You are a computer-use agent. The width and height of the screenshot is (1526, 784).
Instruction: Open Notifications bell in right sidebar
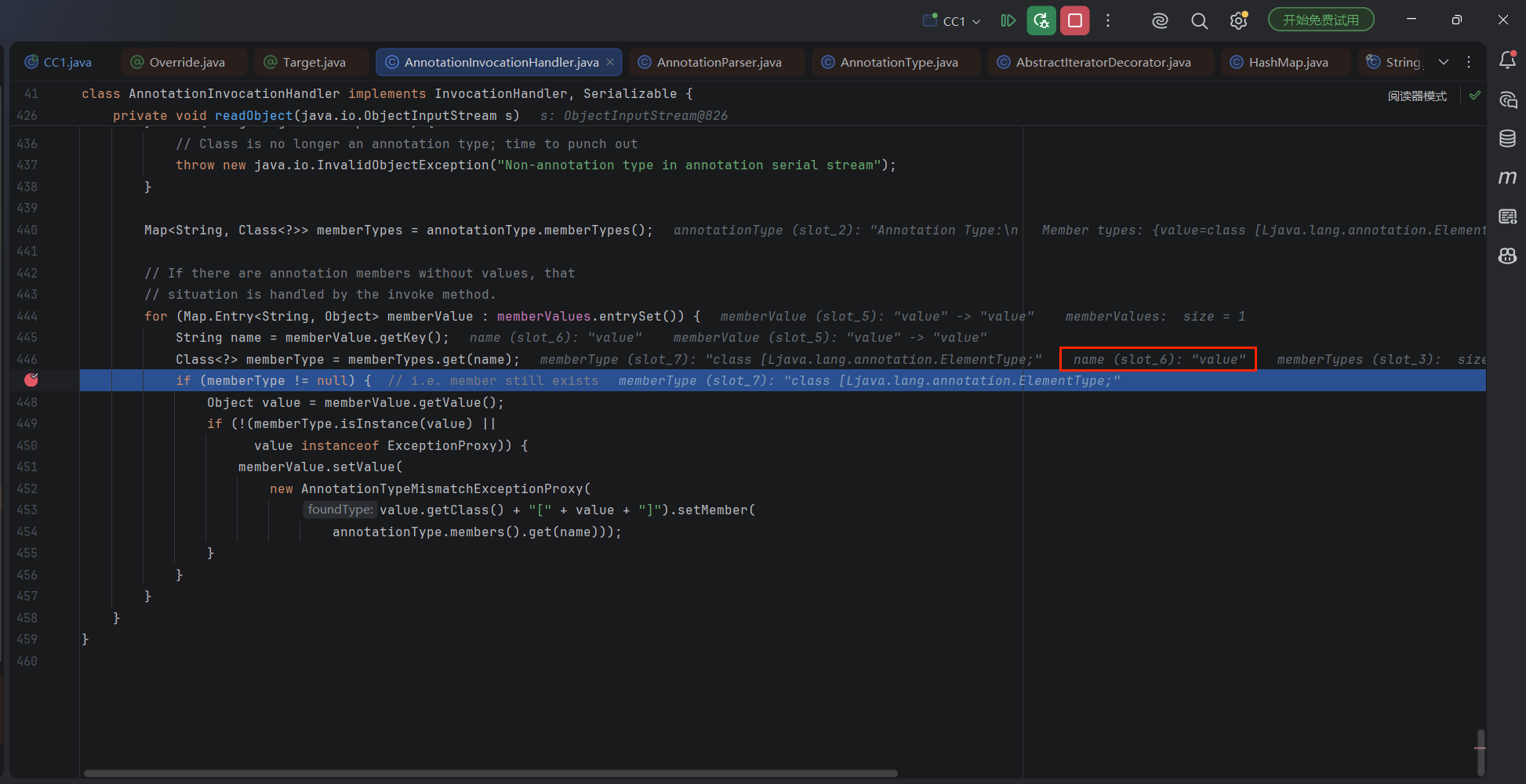click(1507, 60)
